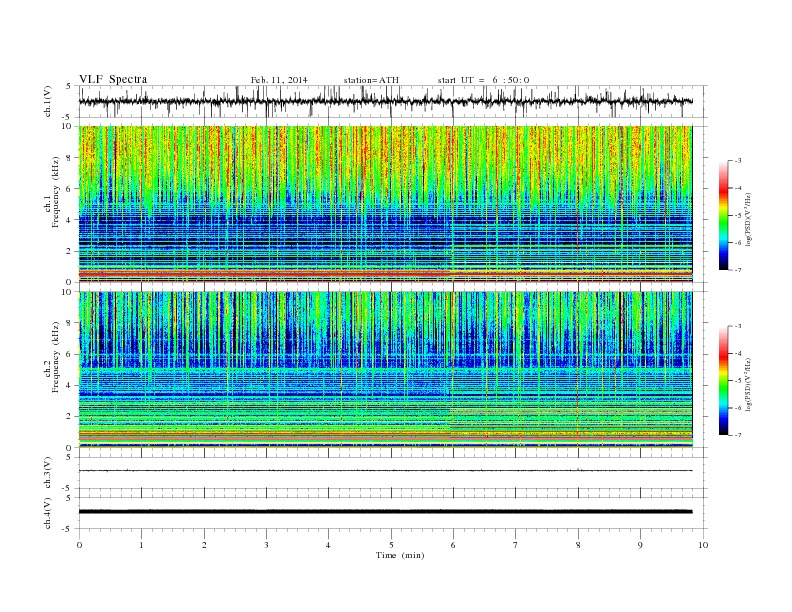
Task: Click the ch.4(V) waveform trace
Action: point(385,512)
